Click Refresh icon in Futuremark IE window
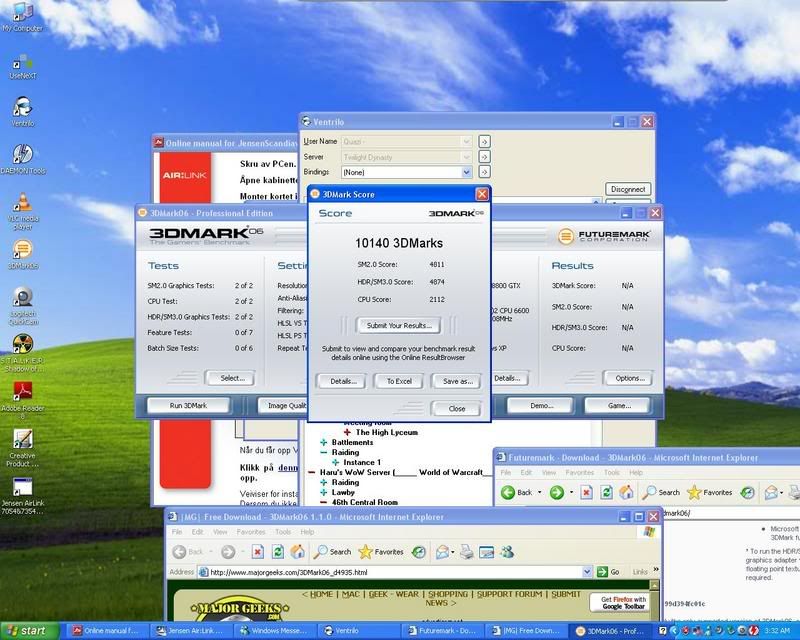This screenshot has height=640, width=800. (606, 493)
